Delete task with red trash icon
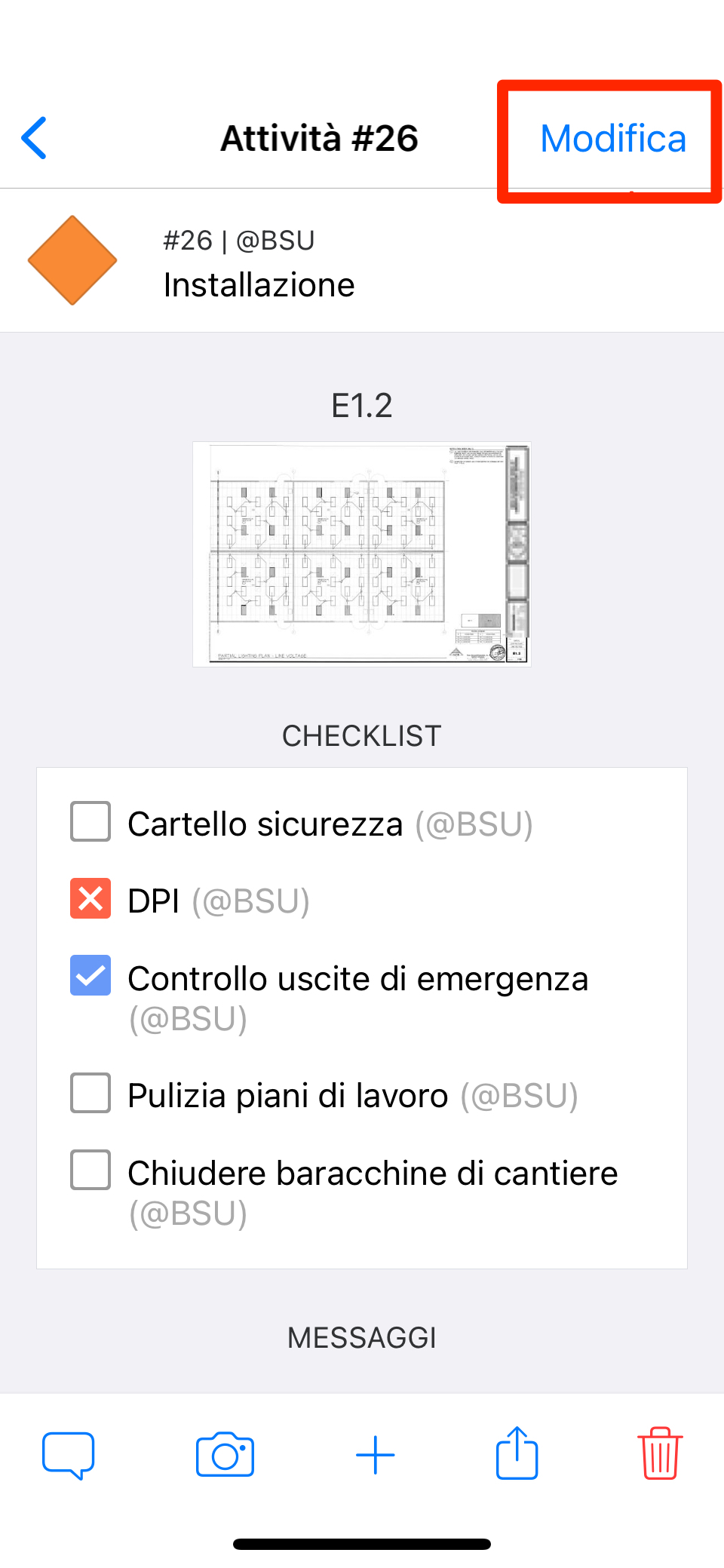The width and height of the screenshot is (724, 1568). click(x=660, y=1453)
